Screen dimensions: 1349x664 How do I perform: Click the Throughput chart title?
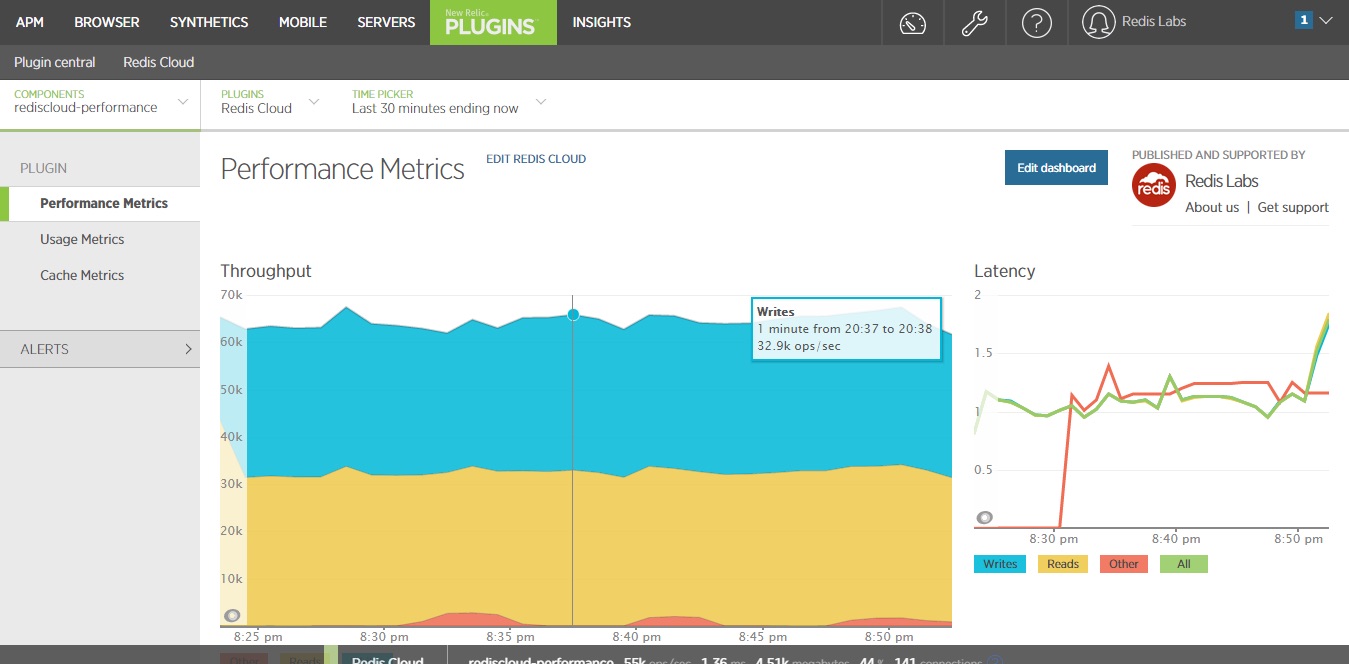[x=266, y=271]
